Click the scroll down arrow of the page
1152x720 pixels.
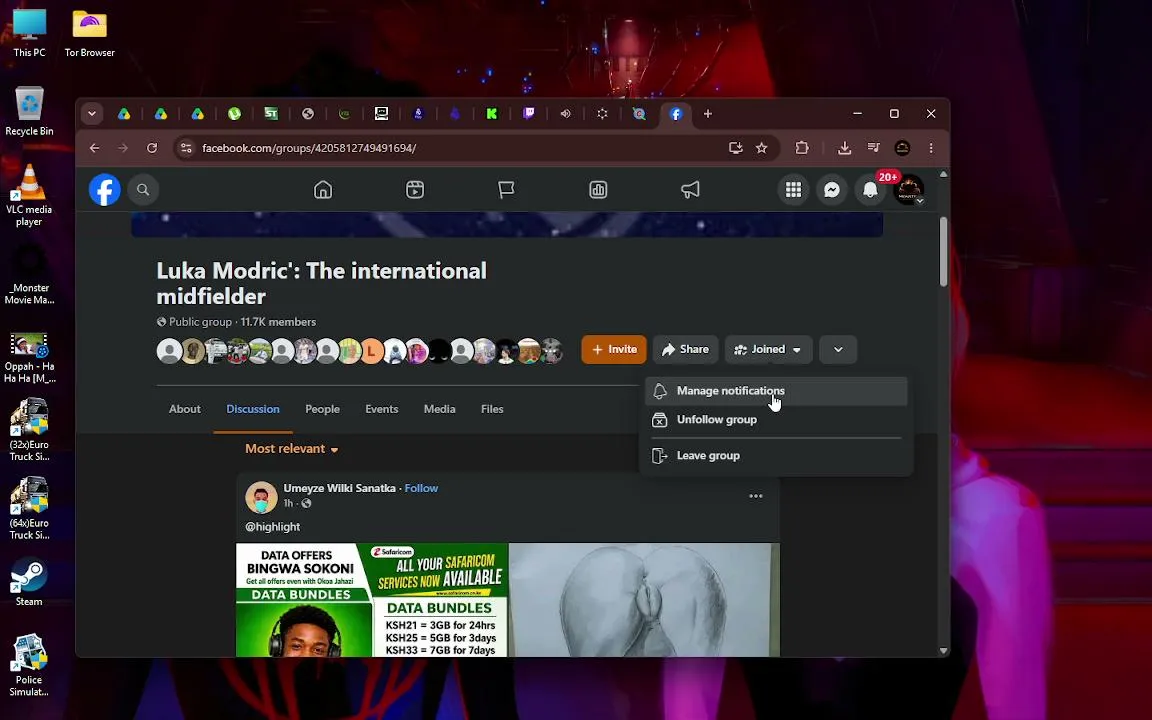click(x=943, y=651)
